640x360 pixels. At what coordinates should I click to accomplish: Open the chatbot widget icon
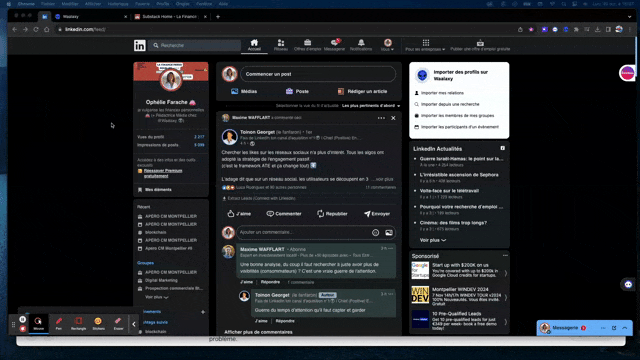[628, 284]
